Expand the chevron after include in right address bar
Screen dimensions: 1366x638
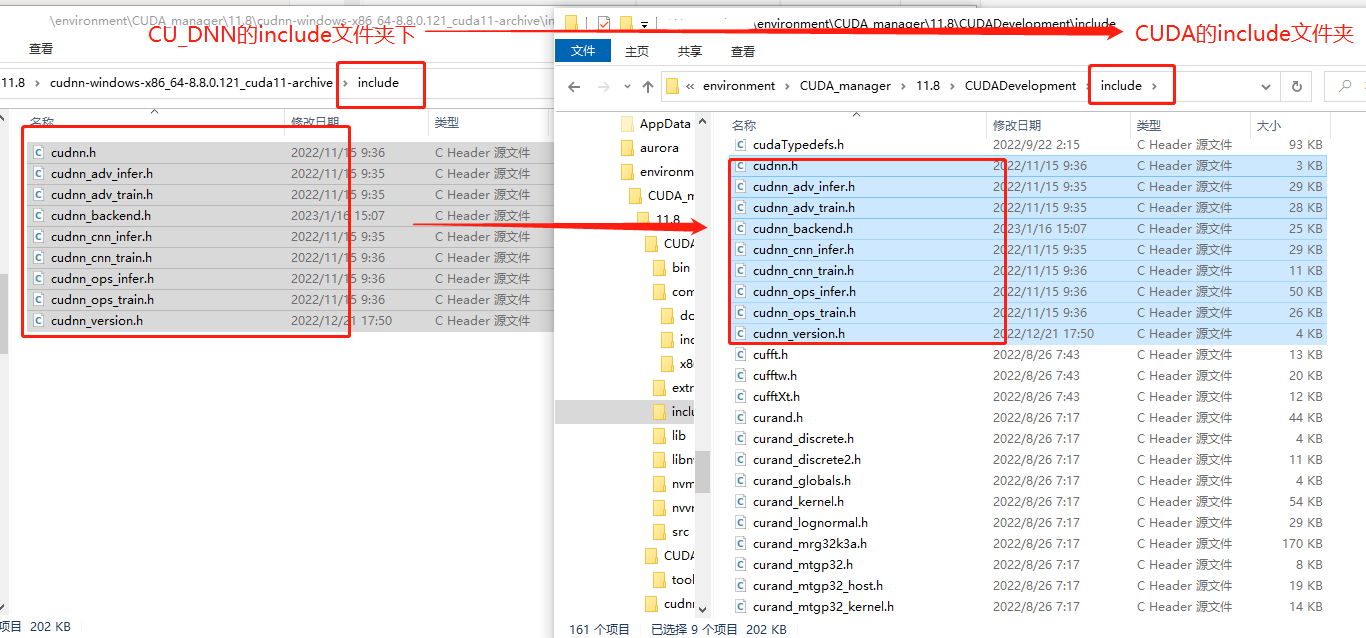pos(1155,86)
